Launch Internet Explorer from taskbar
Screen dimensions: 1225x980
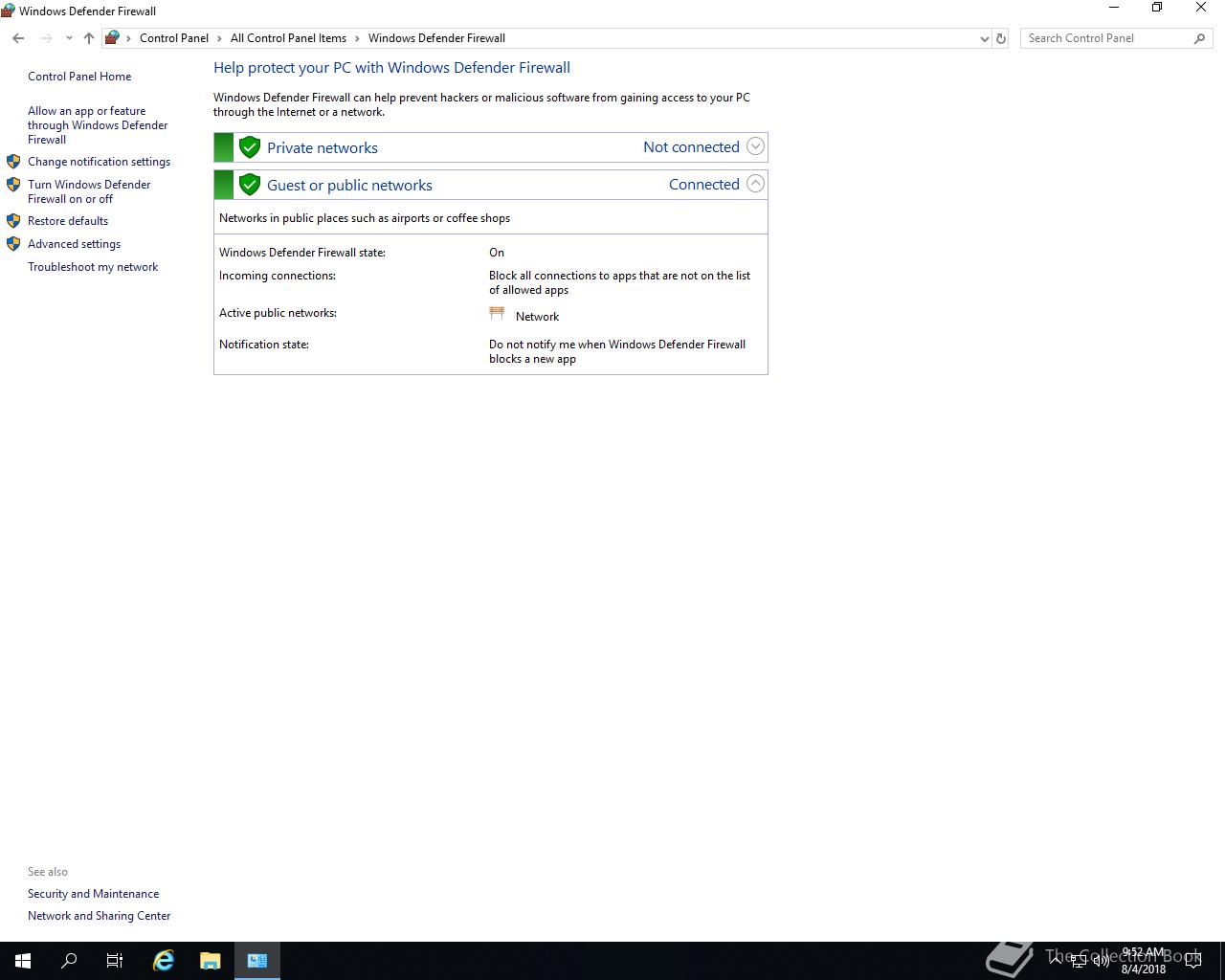coord(164,961)
